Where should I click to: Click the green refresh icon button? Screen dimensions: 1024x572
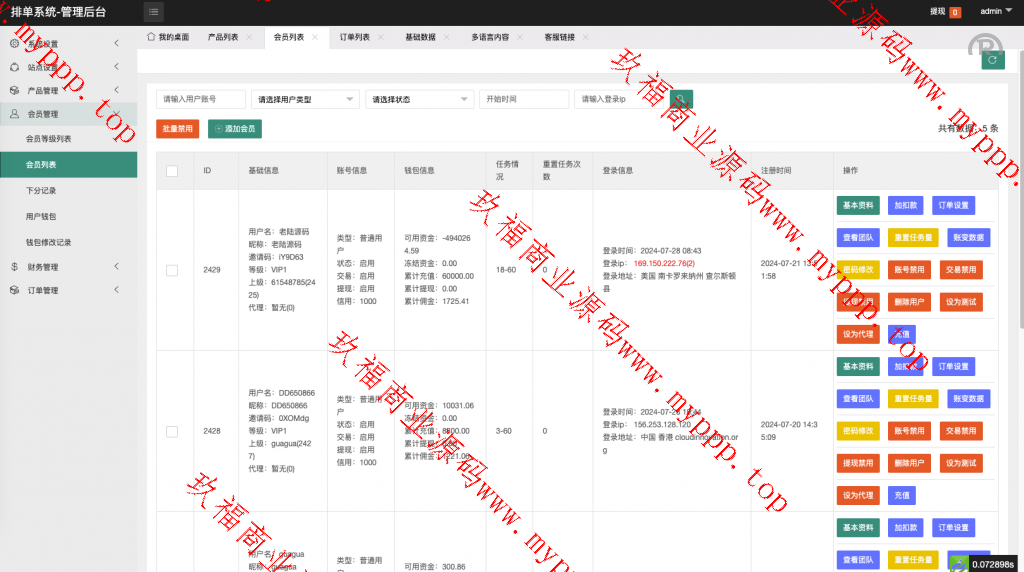[992, 60]
